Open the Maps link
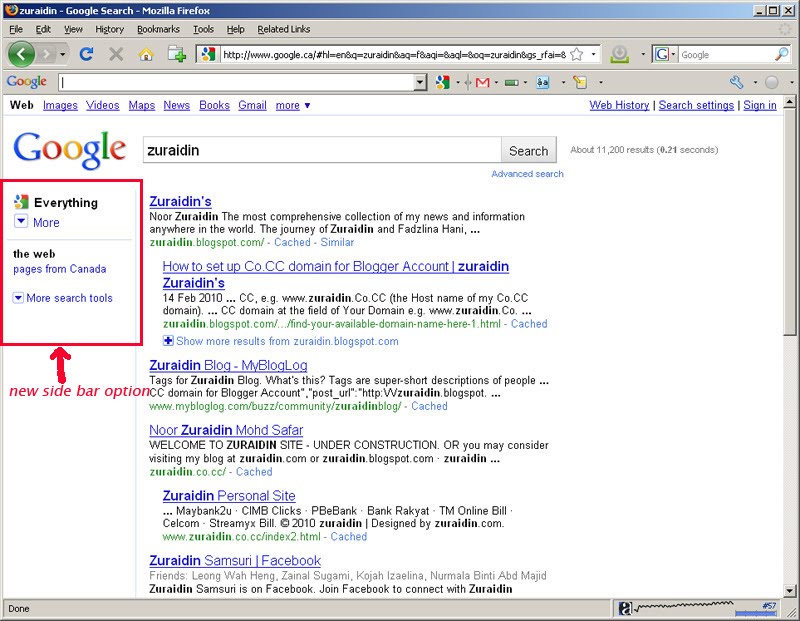The image size is (800, 621). [142, 105]
